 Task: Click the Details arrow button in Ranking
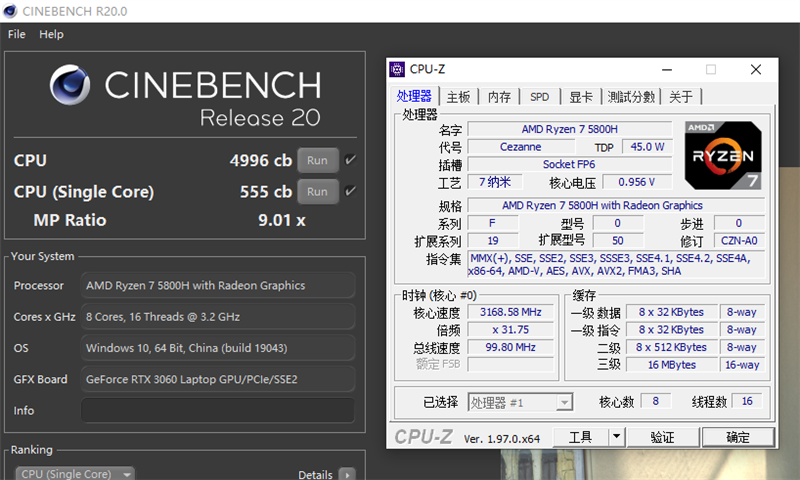(x=347, y=474)
